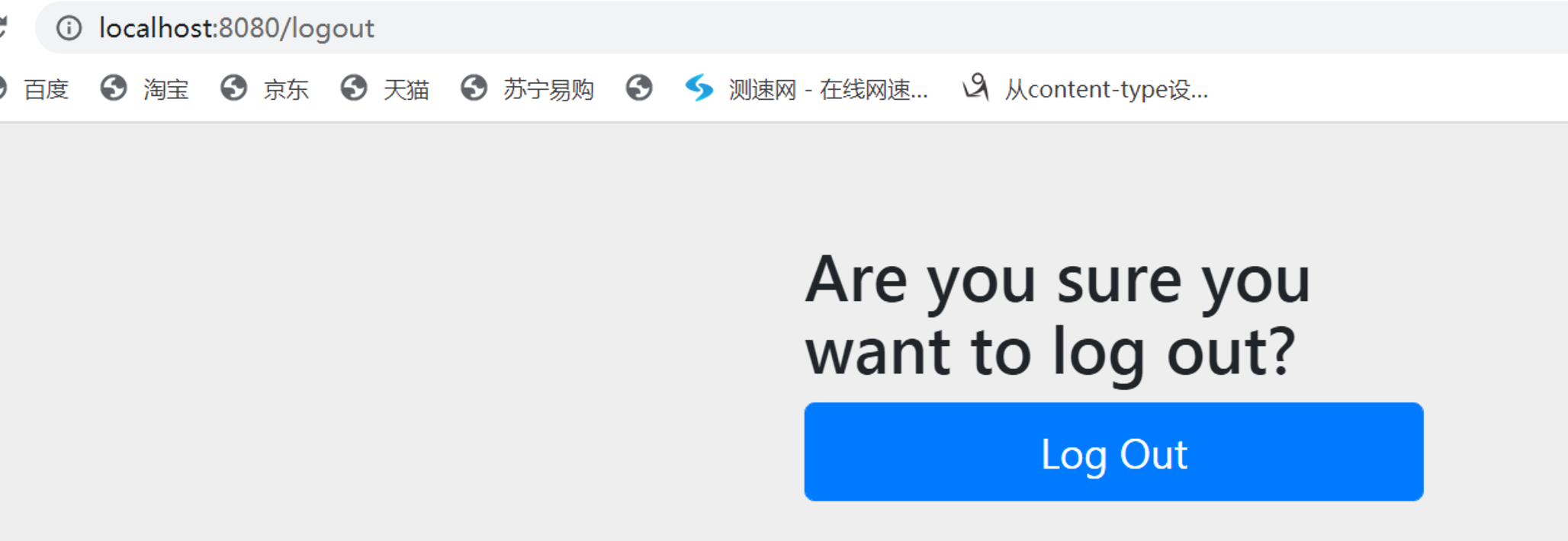Viewport: 1568px width, 541px height.
Task: Click the 从content-type bookmark favicon
Action: point(975,88)
